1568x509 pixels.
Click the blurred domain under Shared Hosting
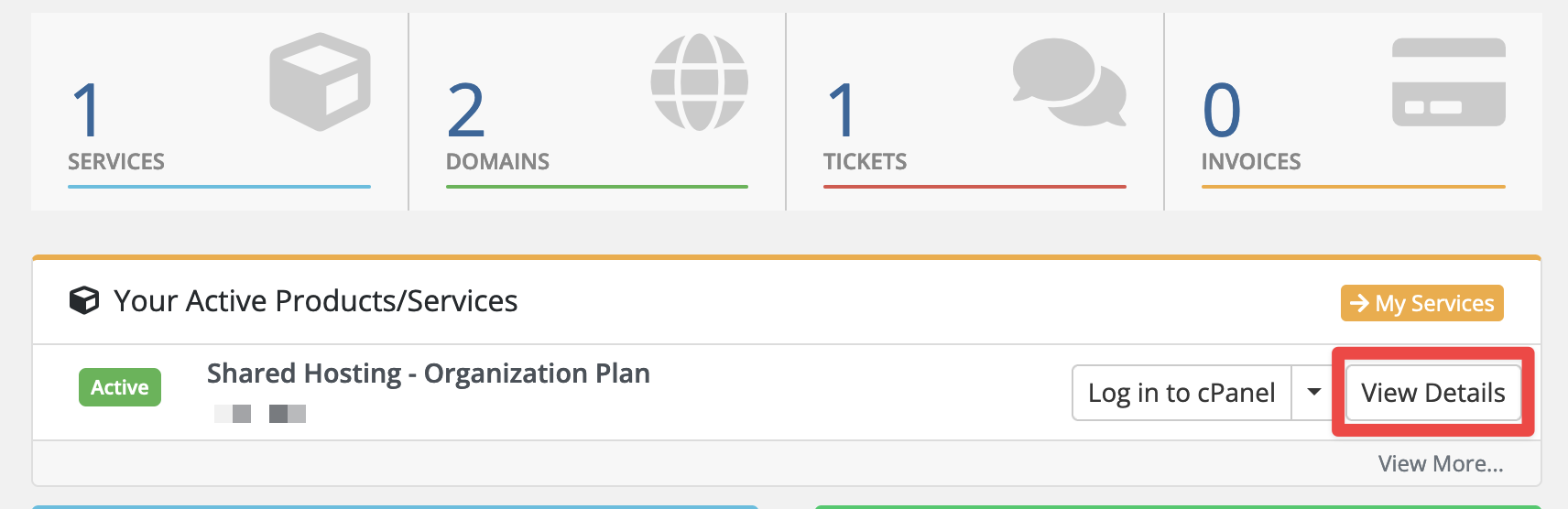click(260, 414)
